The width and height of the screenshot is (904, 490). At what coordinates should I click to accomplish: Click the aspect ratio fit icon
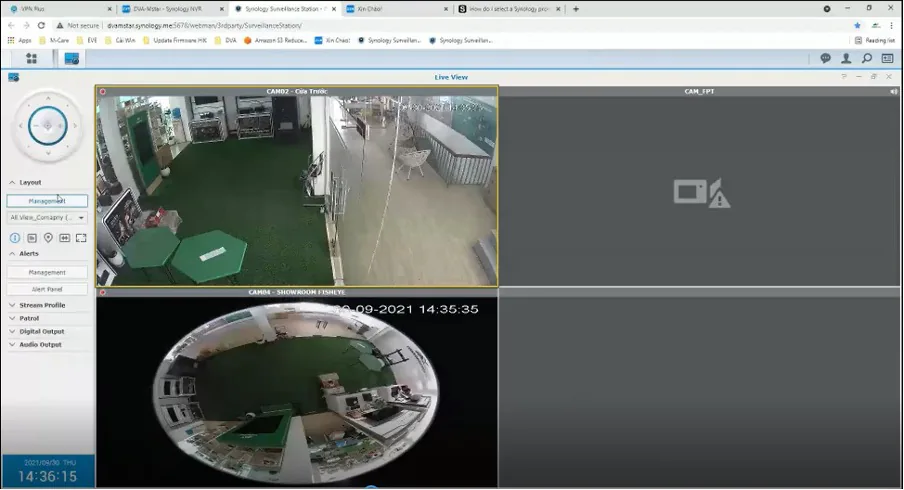click(65, 238)
